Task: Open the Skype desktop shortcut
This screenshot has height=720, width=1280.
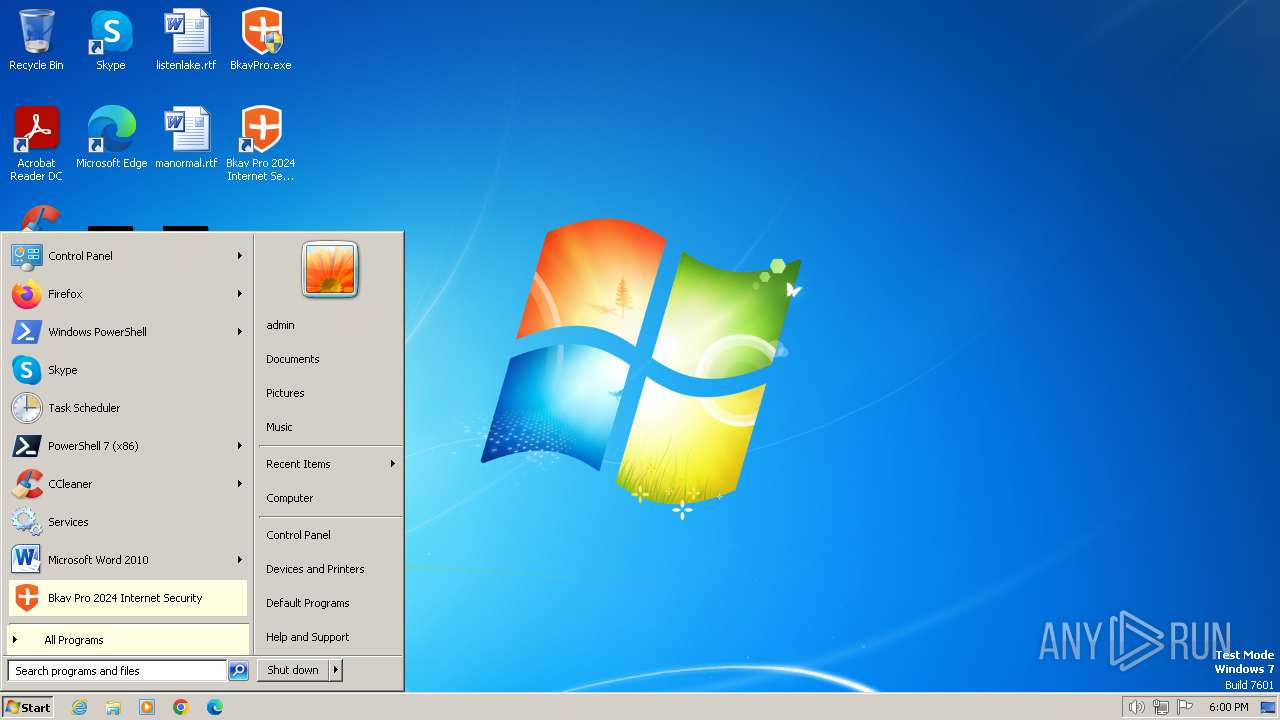Action: 111,40
